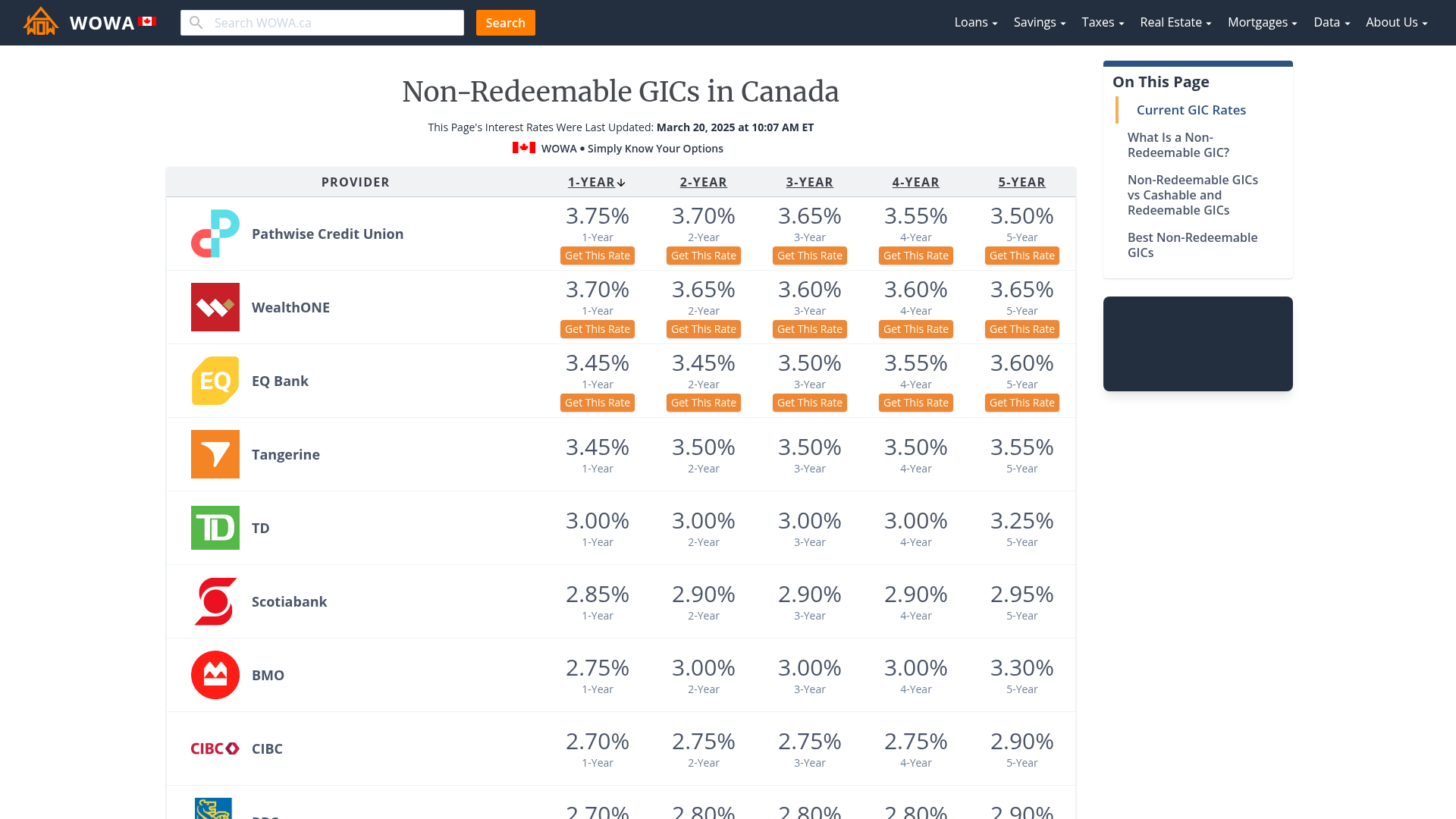Open the Savings dropdown menu
1456x819 pixels.
tap(1040, 23)
